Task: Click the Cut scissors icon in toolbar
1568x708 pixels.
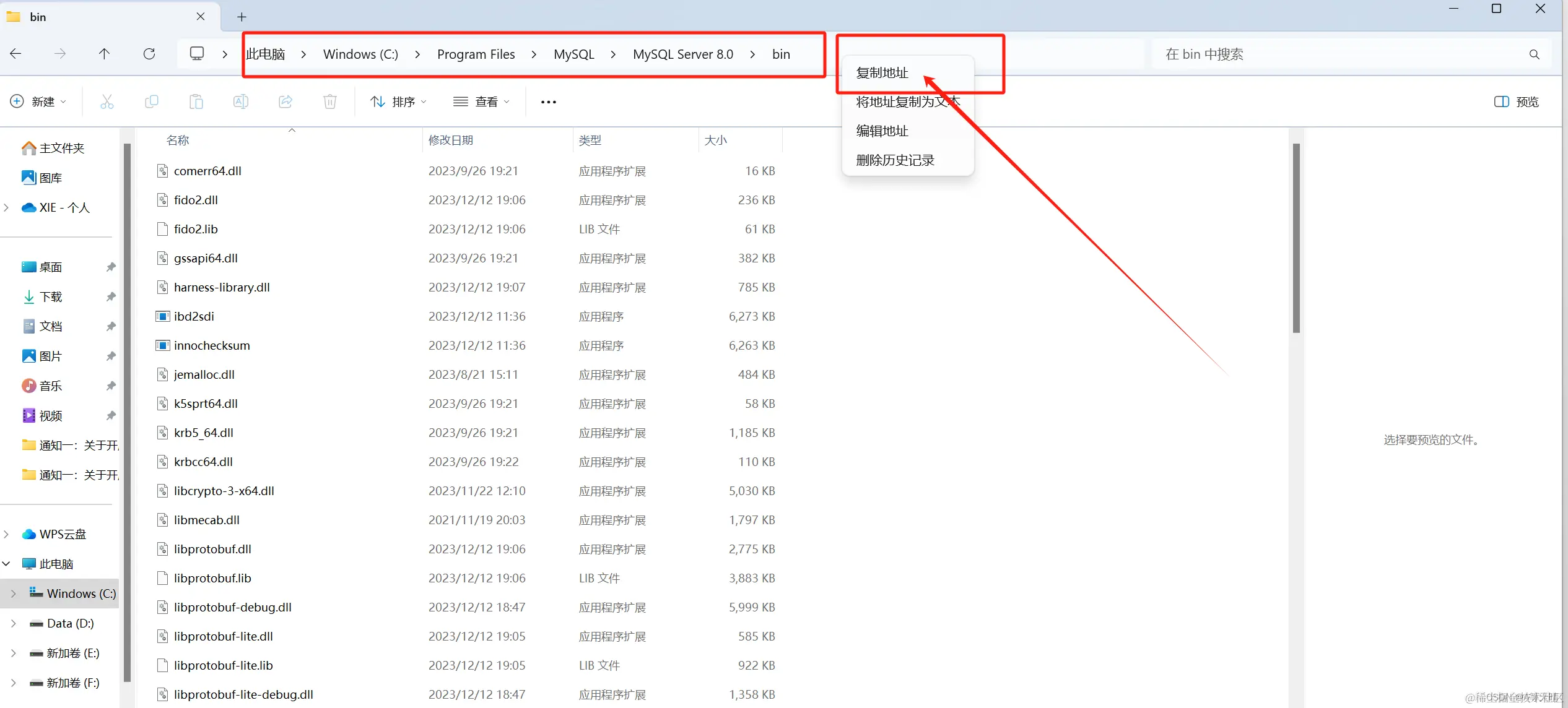Action: [107, 101]
